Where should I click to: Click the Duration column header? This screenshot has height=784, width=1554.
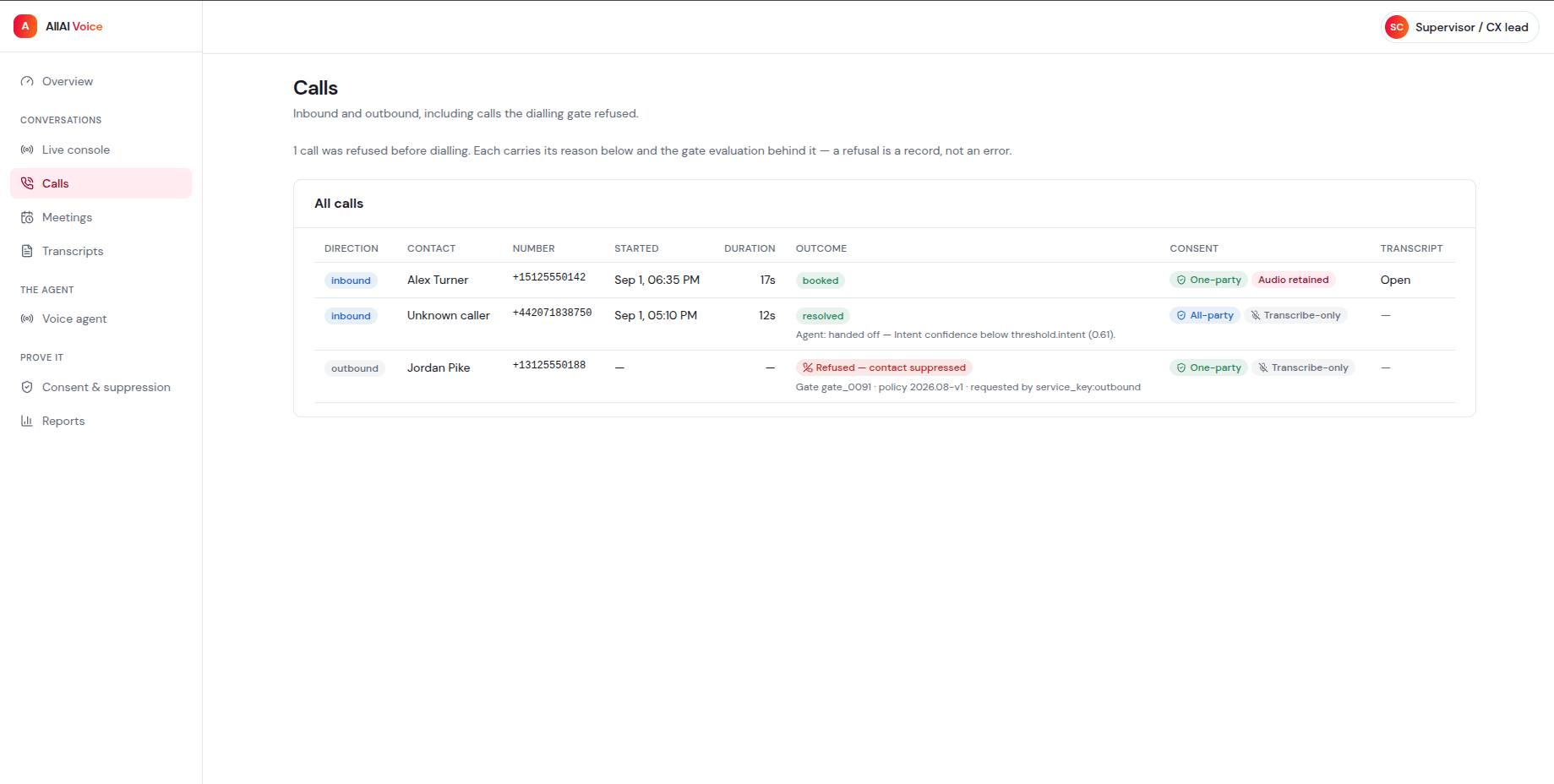(750, 248)
